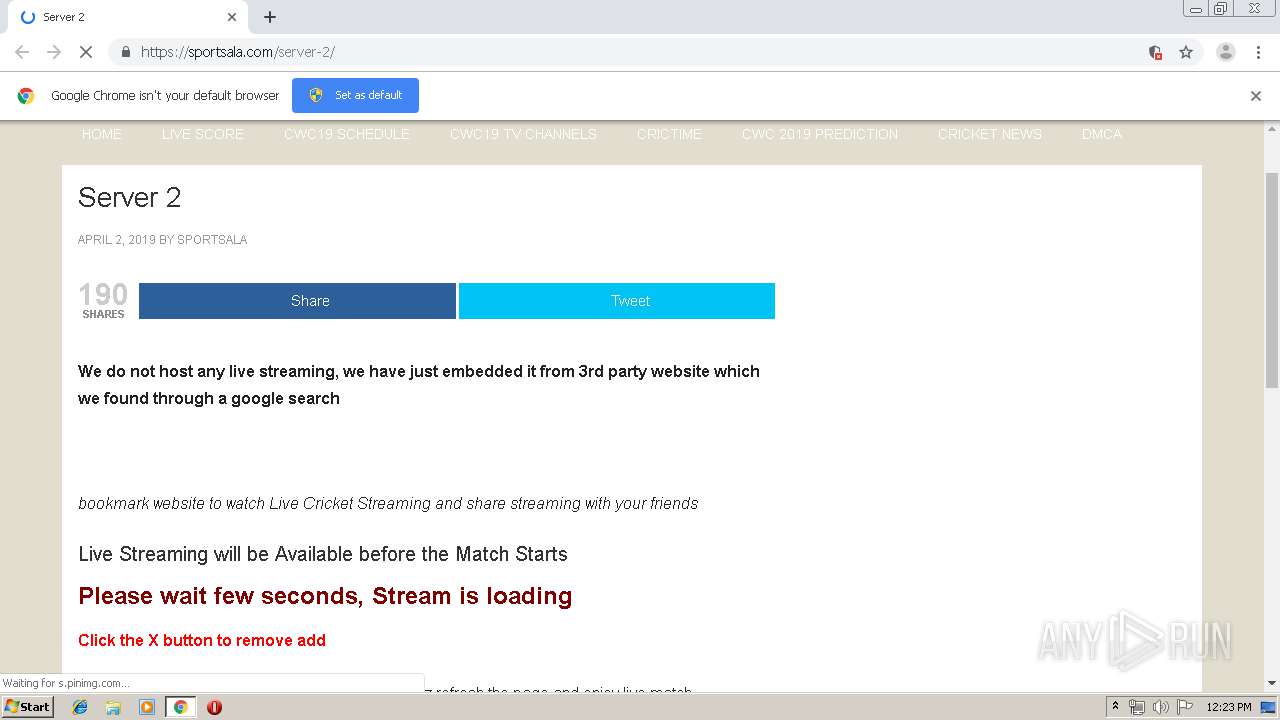This screenshot has width=1280, height=720.
Task: Open network tray icon
Action: tap(1137, 707)
